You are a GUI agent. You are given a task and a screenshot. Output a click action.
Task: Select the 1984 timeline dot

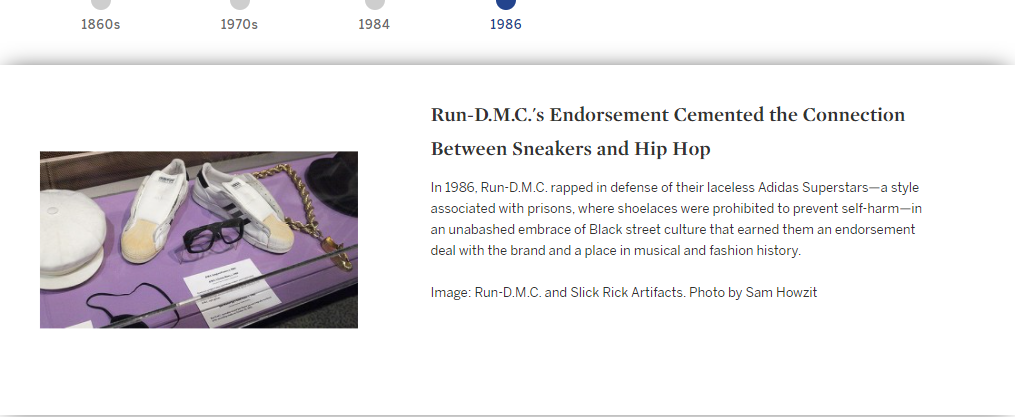[x=374, y=3]
